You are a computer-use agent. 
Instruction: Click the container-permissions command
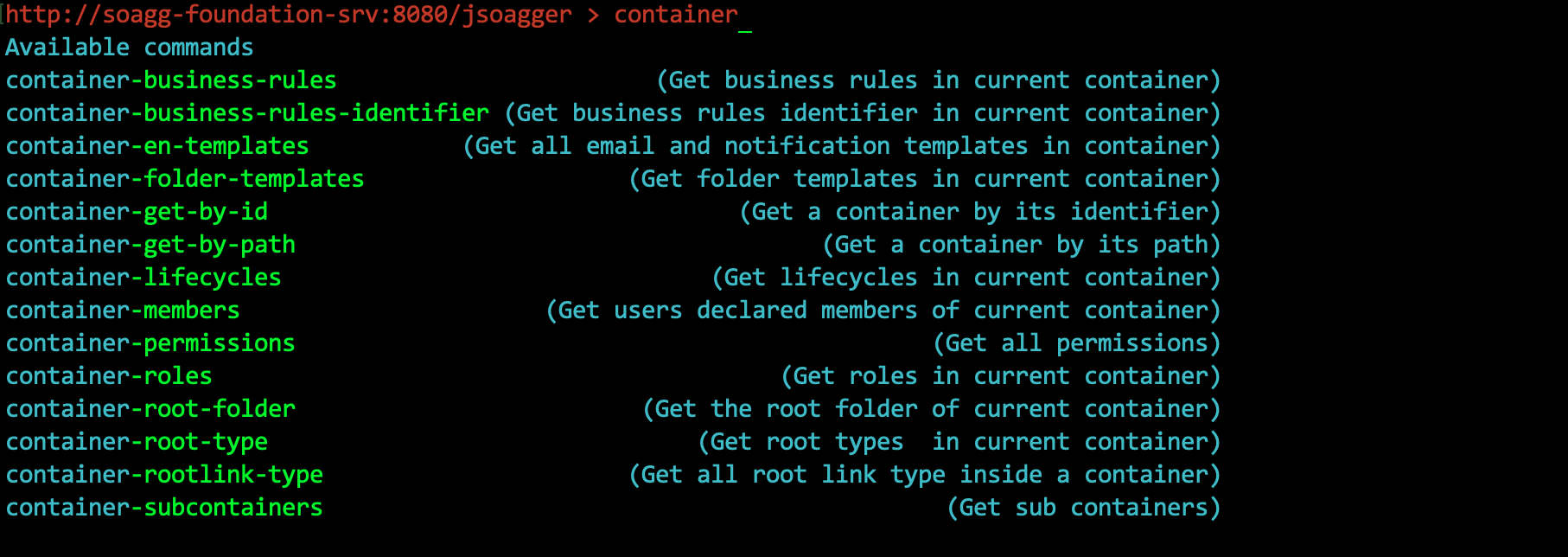[150, 343]
